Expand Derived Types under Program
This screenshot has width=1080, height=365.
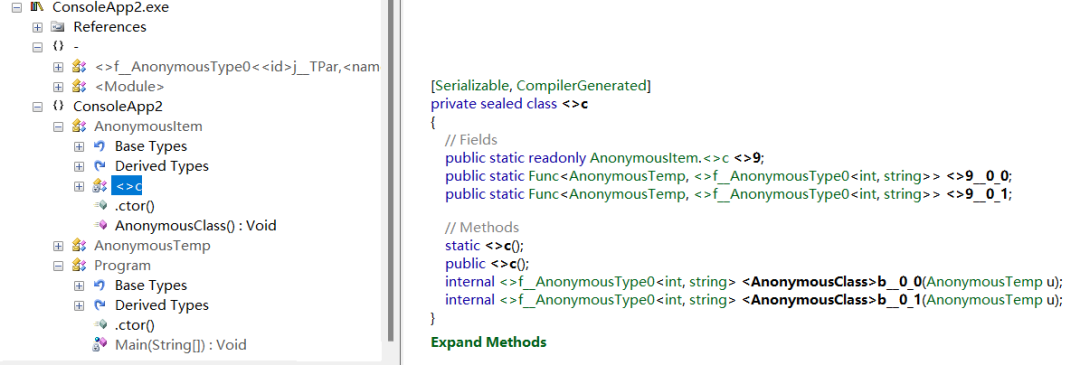pos(79,305)
